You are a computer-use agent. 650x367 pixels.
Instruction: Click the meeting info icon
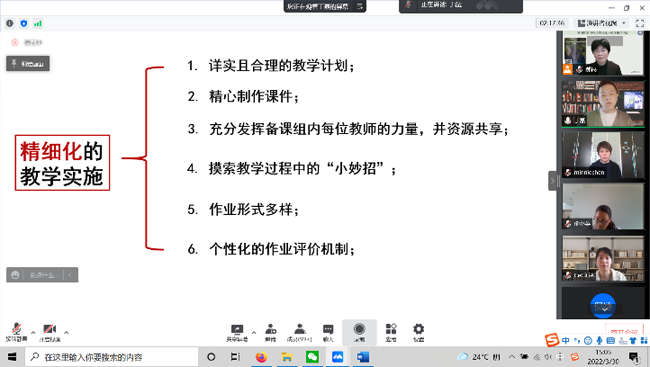(10, 24)
